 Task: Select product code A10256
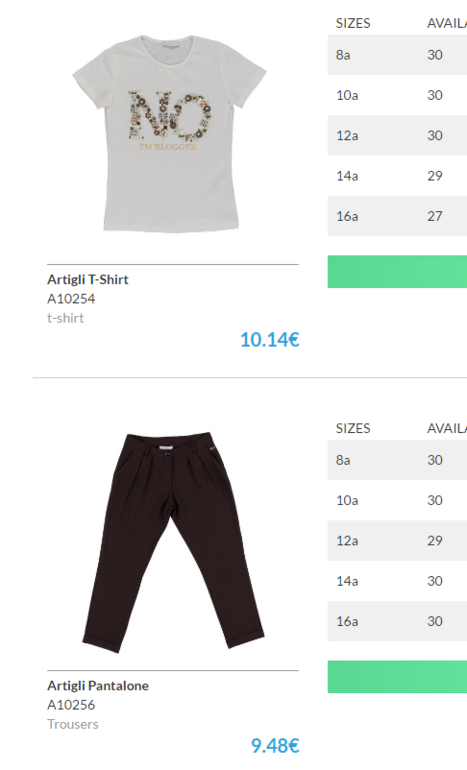71,705
